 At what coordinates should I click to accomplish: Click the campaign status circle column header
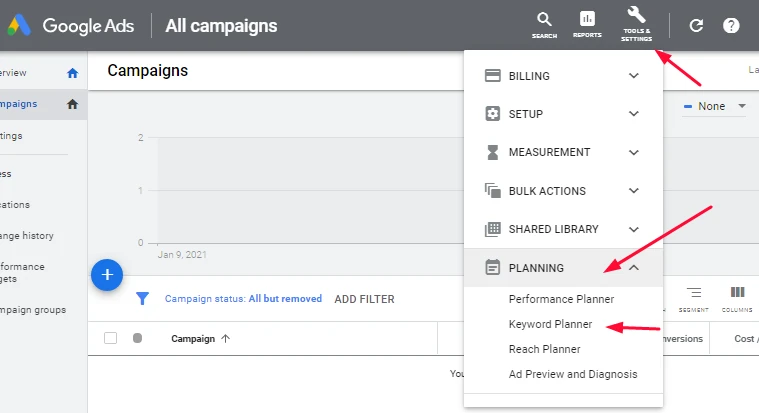137,338
